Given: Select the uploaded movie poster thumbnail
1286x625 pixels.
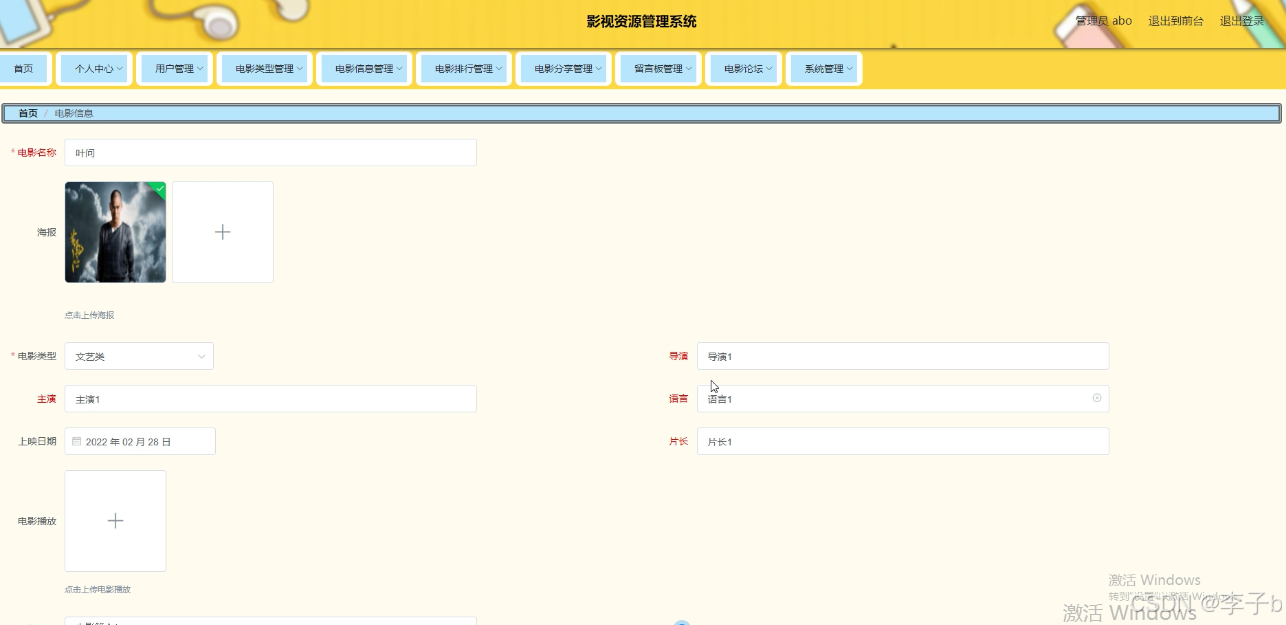Looking at the screenshot, I should point(115,232).
